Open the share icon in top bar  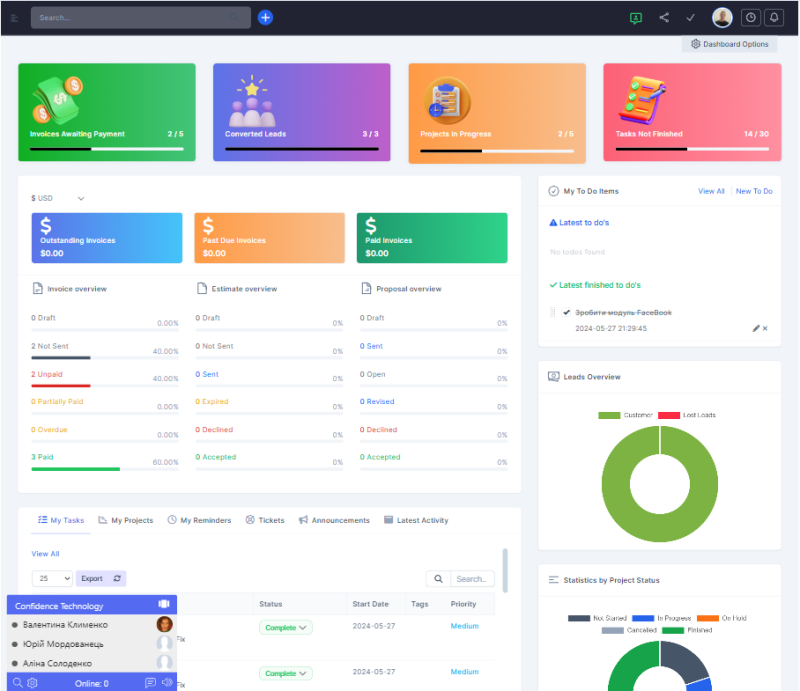[x=664, y=17]
